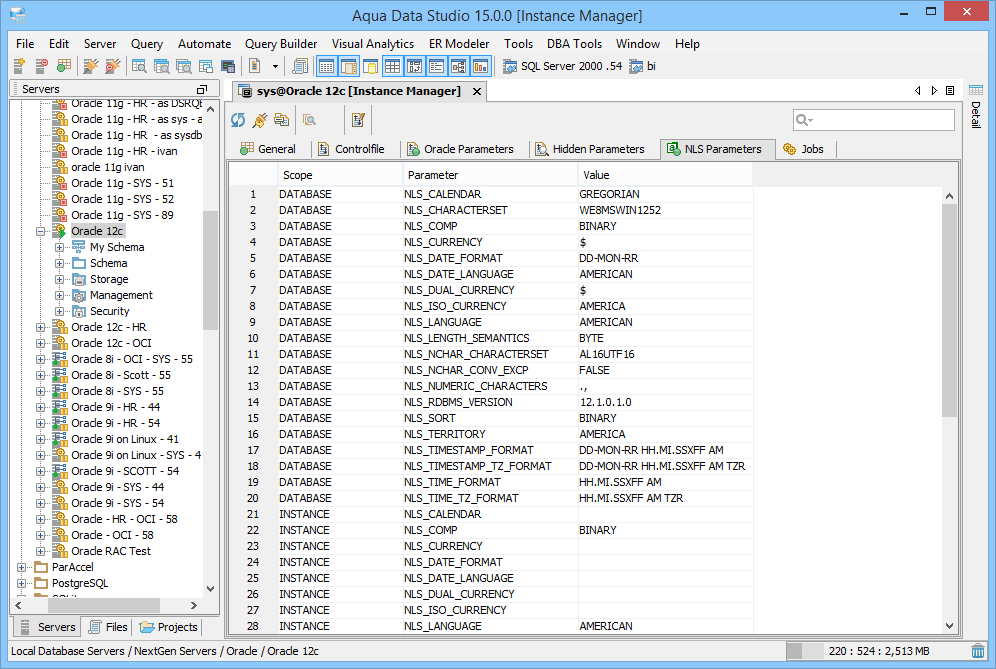Viewport: 996px width, 669px height.
Task: Go to next tab with right triangle
Action: click(x=934, y=91)
